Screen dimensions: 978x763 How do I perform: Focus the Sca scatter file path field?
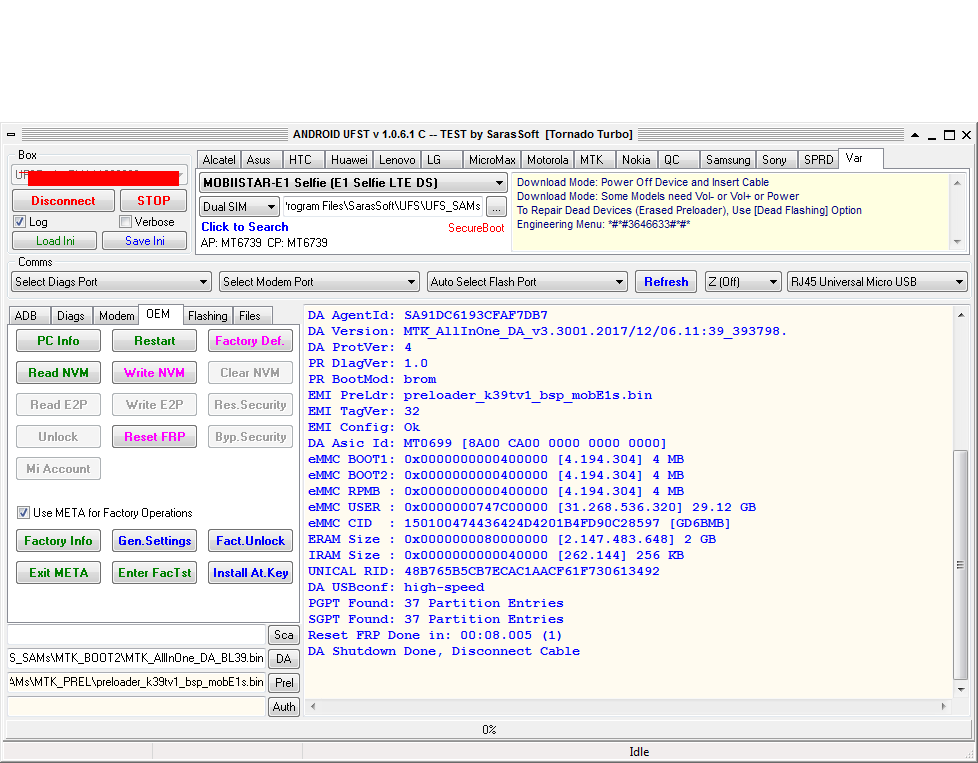click(137, 635)
